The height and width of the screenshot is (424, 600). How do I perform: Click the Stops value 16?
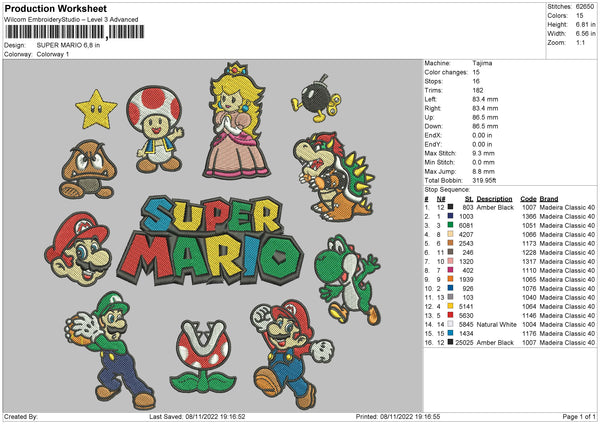click(476, 81)
